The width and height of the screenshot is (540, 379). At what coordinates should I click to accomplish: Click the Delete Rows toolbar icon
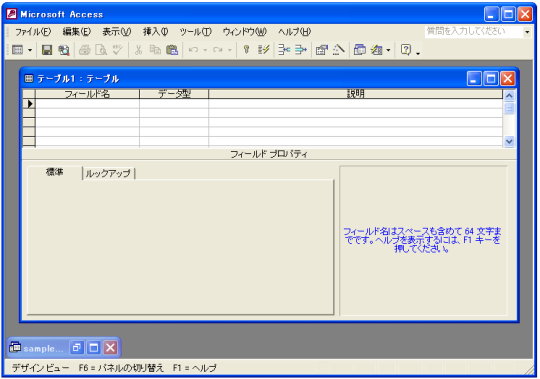click(301, 50)
